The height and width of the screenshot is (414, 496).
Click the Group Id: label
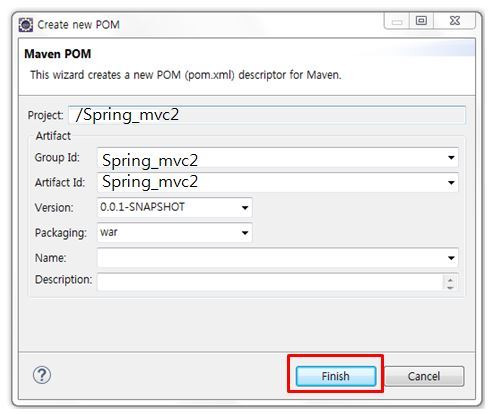(57, 157)
